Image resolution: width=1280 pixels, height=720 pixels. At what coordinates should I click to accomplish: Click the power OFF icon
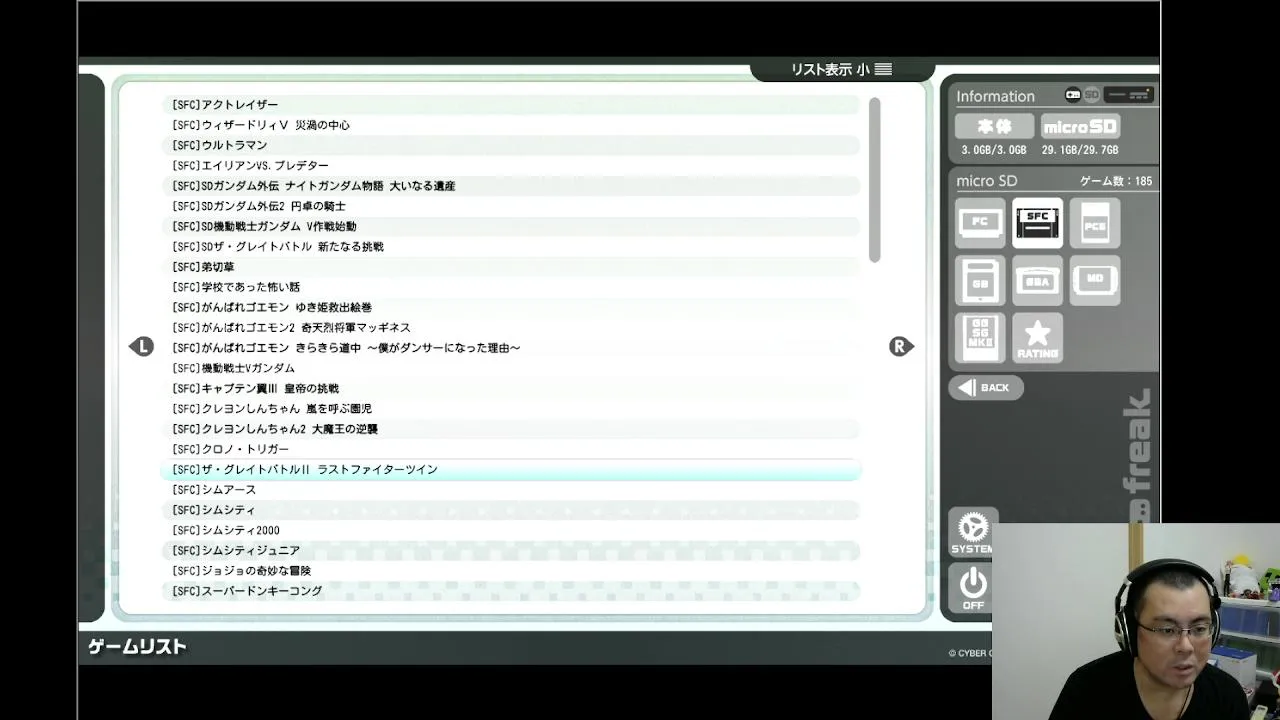972,587
